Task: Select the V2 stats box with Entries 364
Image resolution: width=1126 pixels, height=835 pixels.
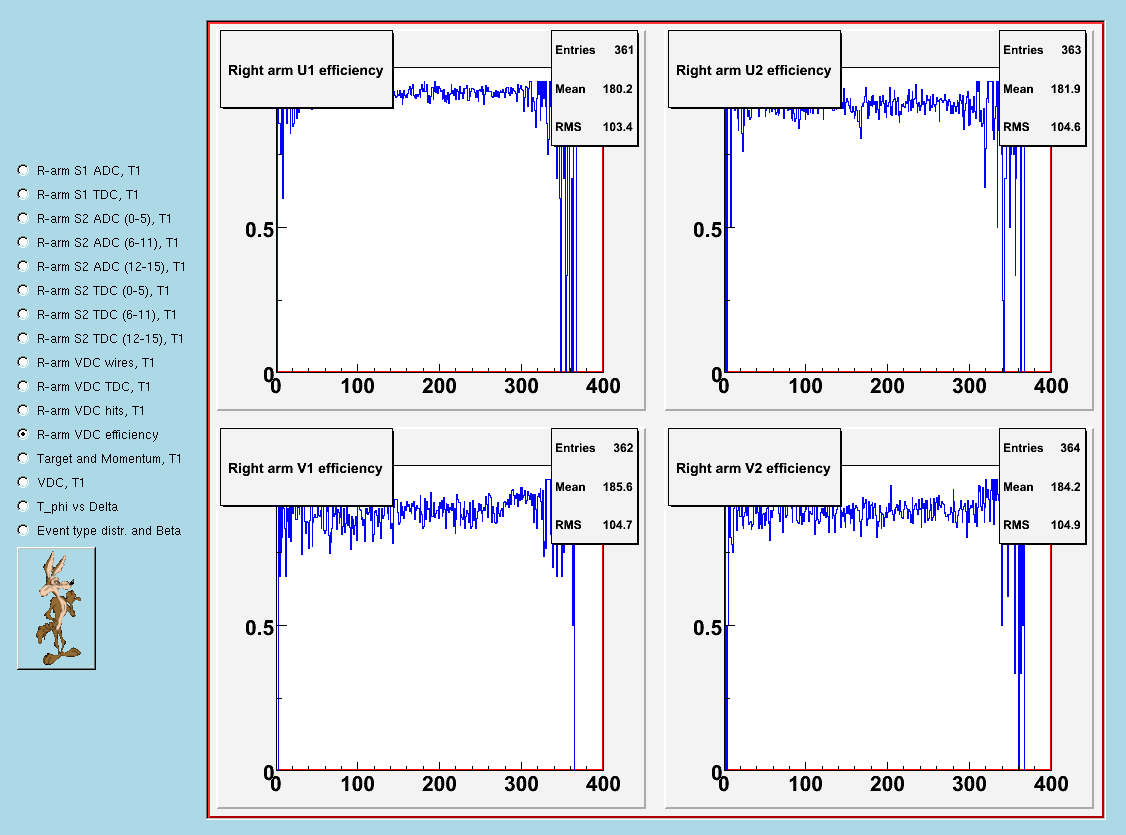Action: 1042,486
